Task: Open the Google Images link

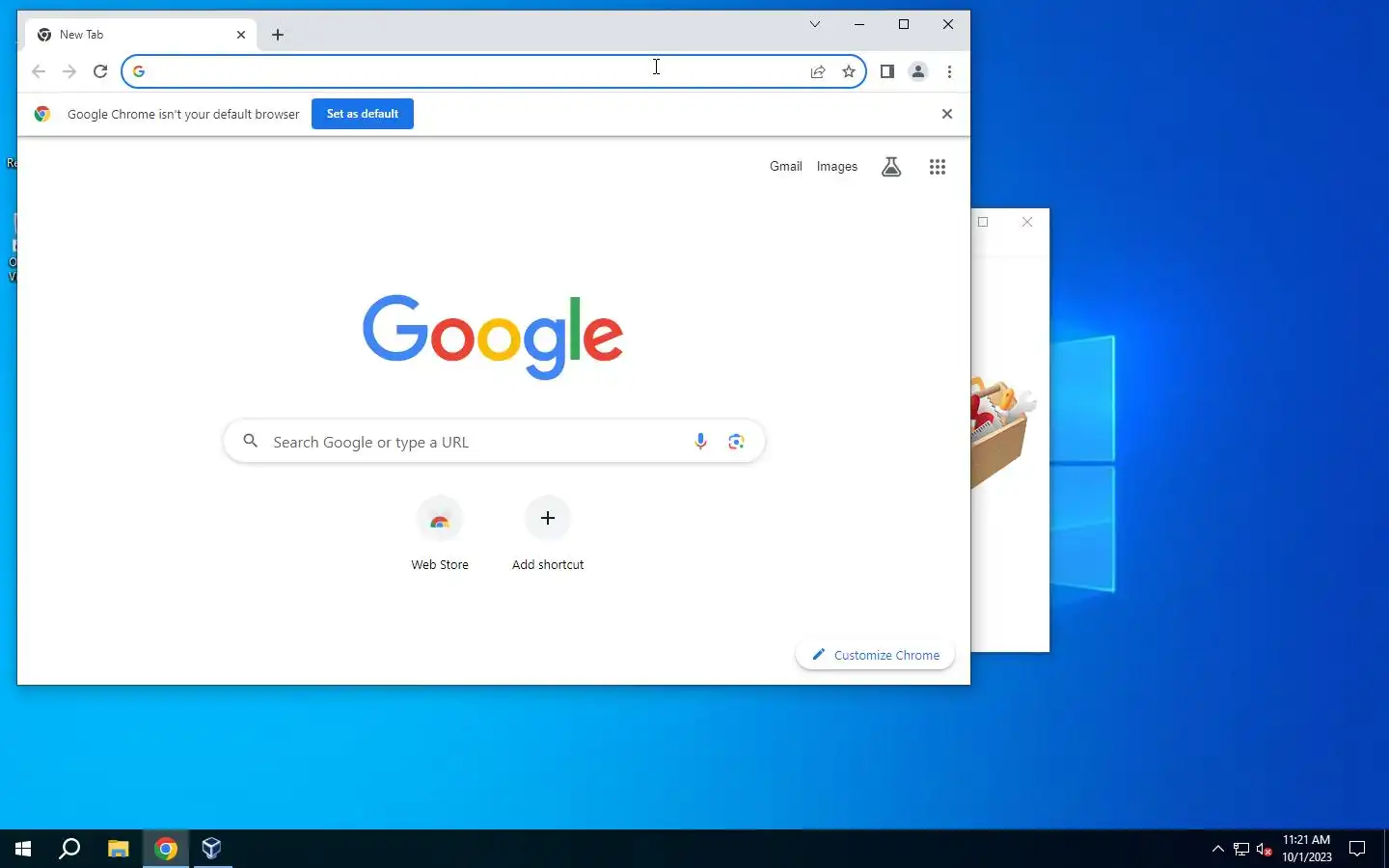Action: coord(837,167)
